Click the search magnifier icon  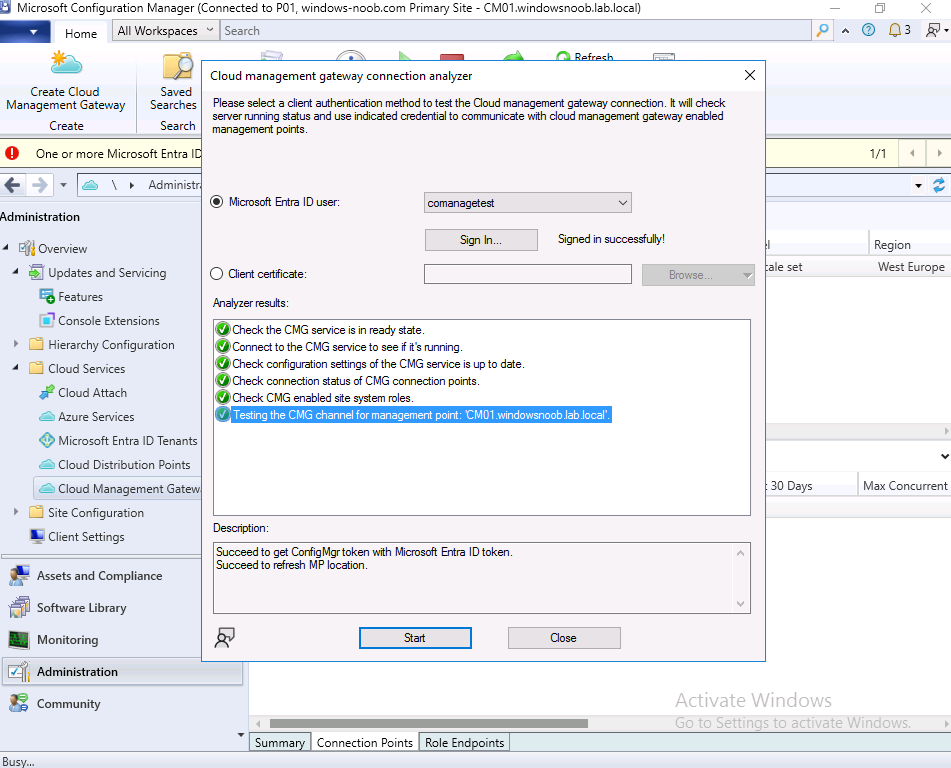[x=822, y=30]
